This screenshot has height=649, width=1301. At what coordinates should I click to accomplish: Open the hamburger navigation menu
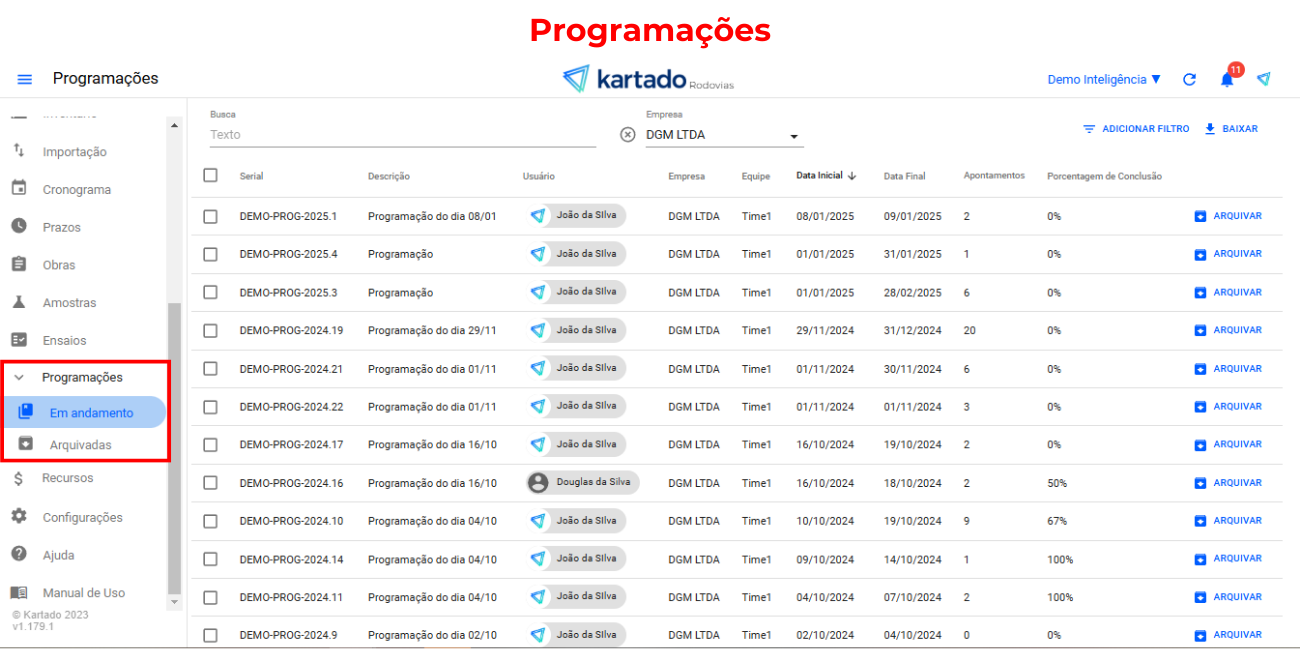pyautogui.click(x=25, y=79)
